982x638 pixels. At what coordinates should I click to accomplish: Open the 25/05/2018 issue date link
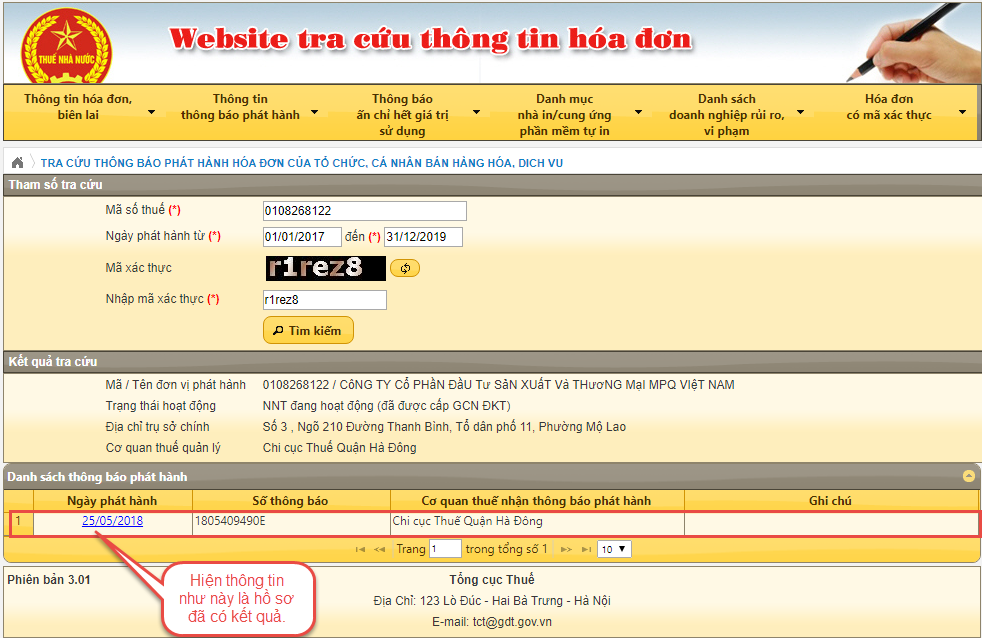[x=112, y=521]
